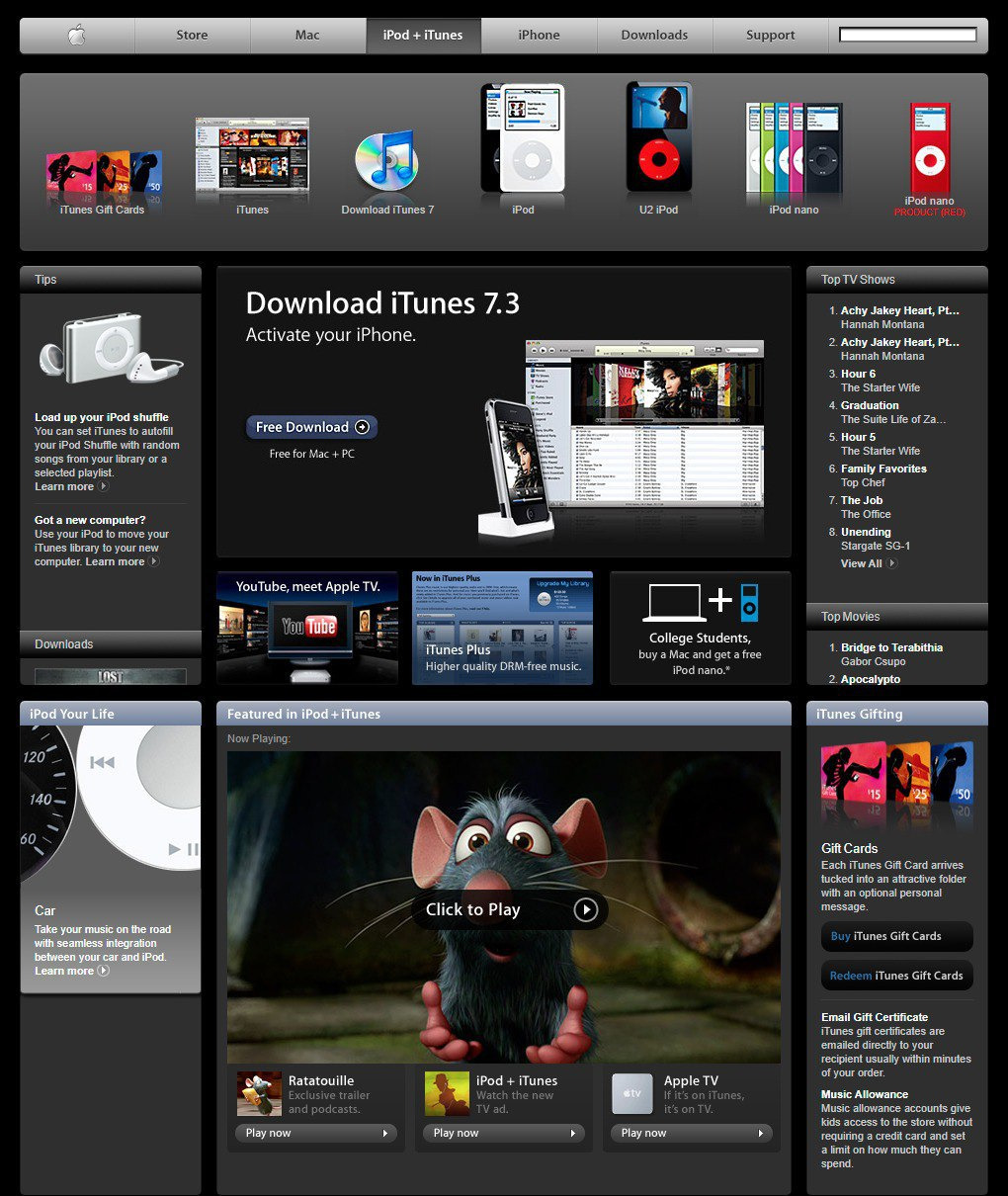This screenshot has height=1196, width=1008.
Task: Click the iPod shuffle image in Tips
Action: [x=110, y=349]
